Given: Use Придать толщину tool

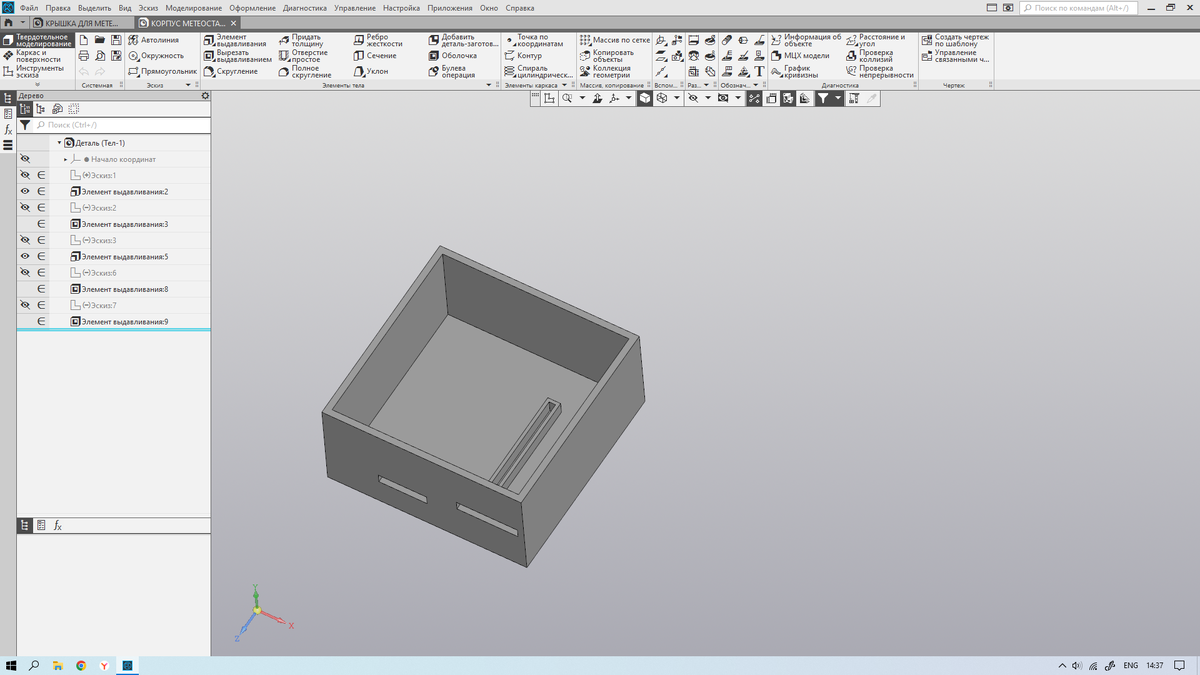Looking at the screenshot, I should coord(301,40).
